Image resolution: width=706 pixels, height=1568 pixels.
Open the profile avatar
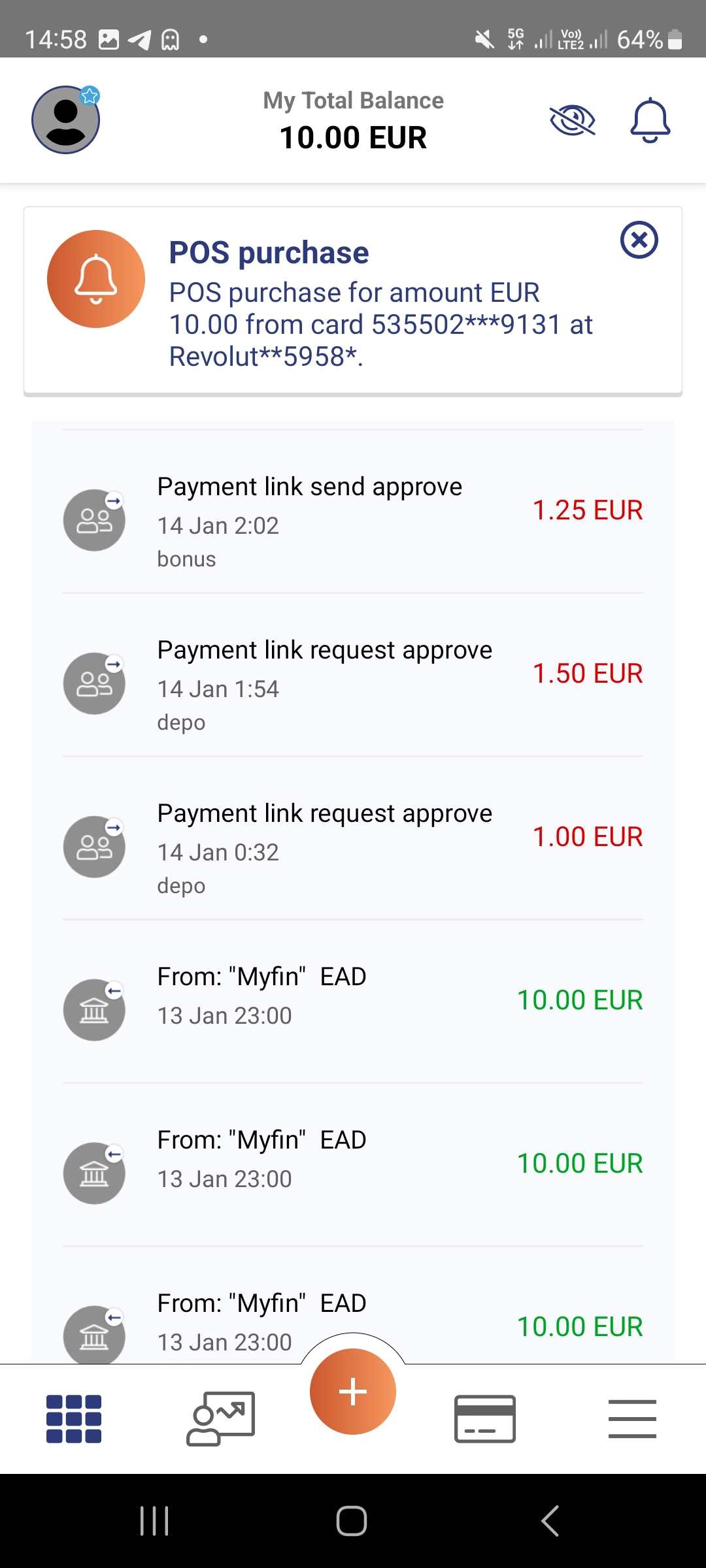click(66, 120)
